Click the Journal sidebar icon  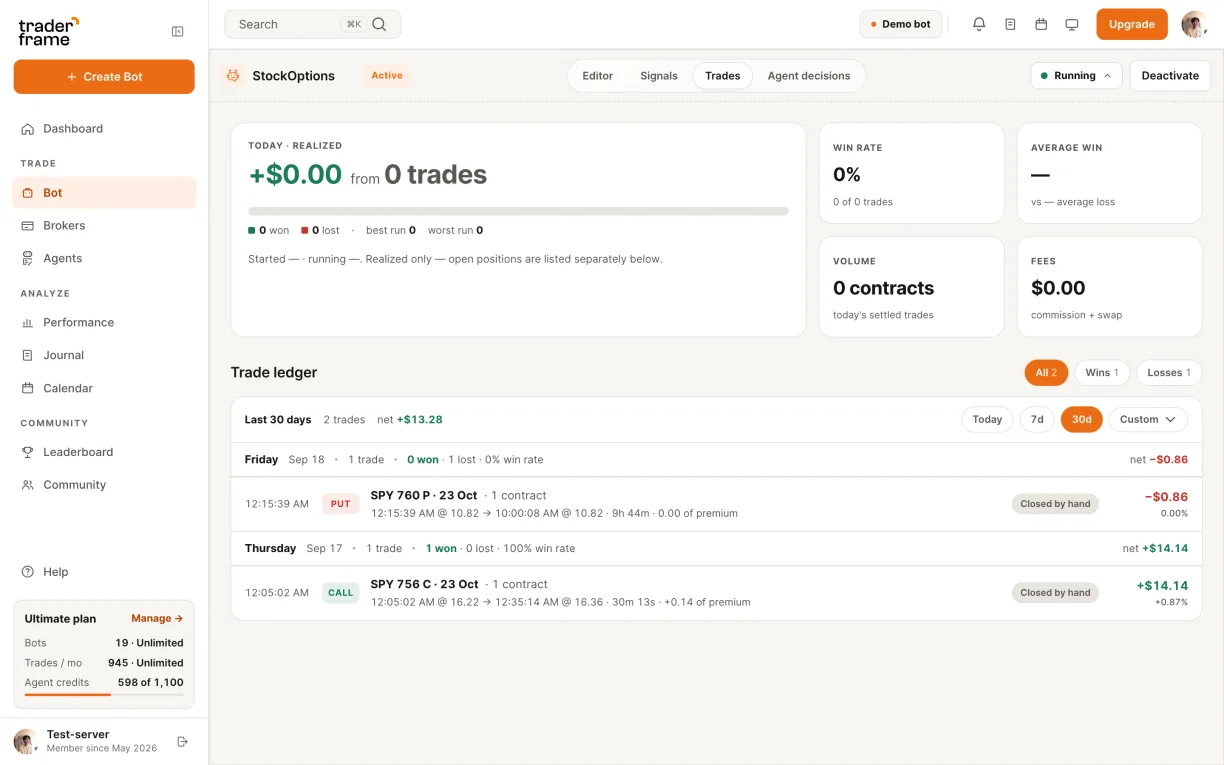coord(28,355)
